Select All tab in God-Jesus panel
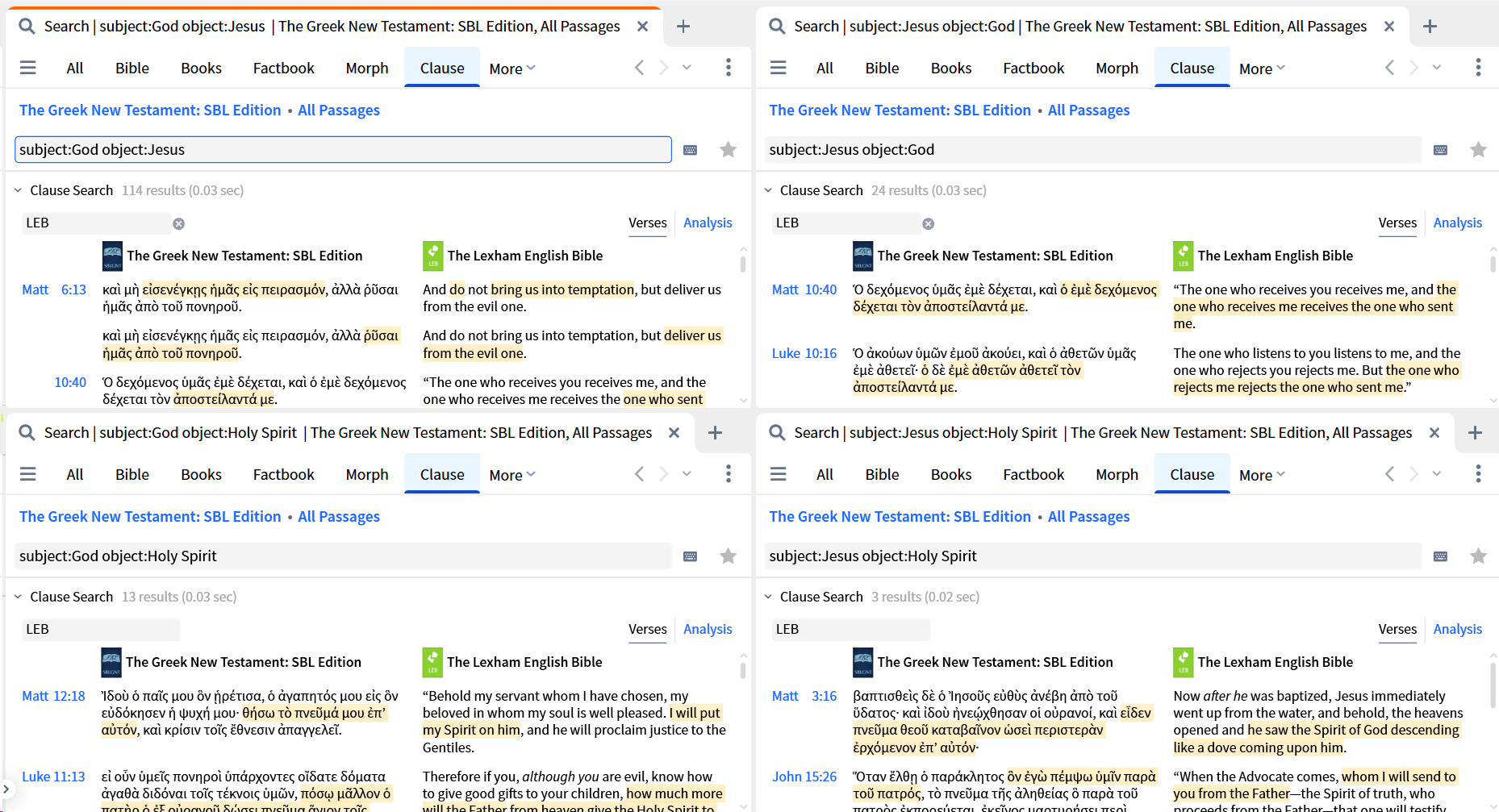Screen dimensions: 1499x812 tap(75, 69)
